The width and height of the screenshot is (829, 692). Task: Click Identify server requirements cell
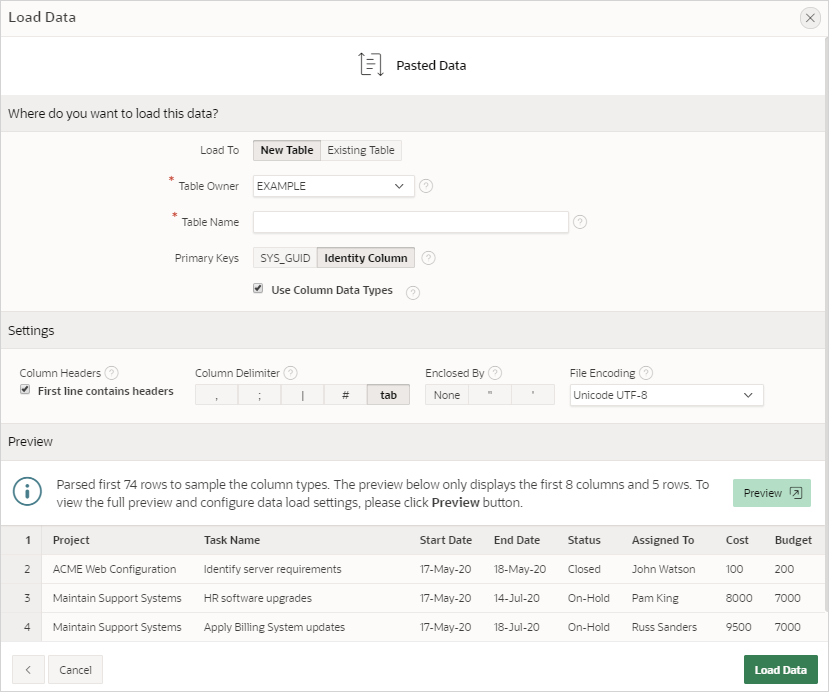click(x=272, y=569)
